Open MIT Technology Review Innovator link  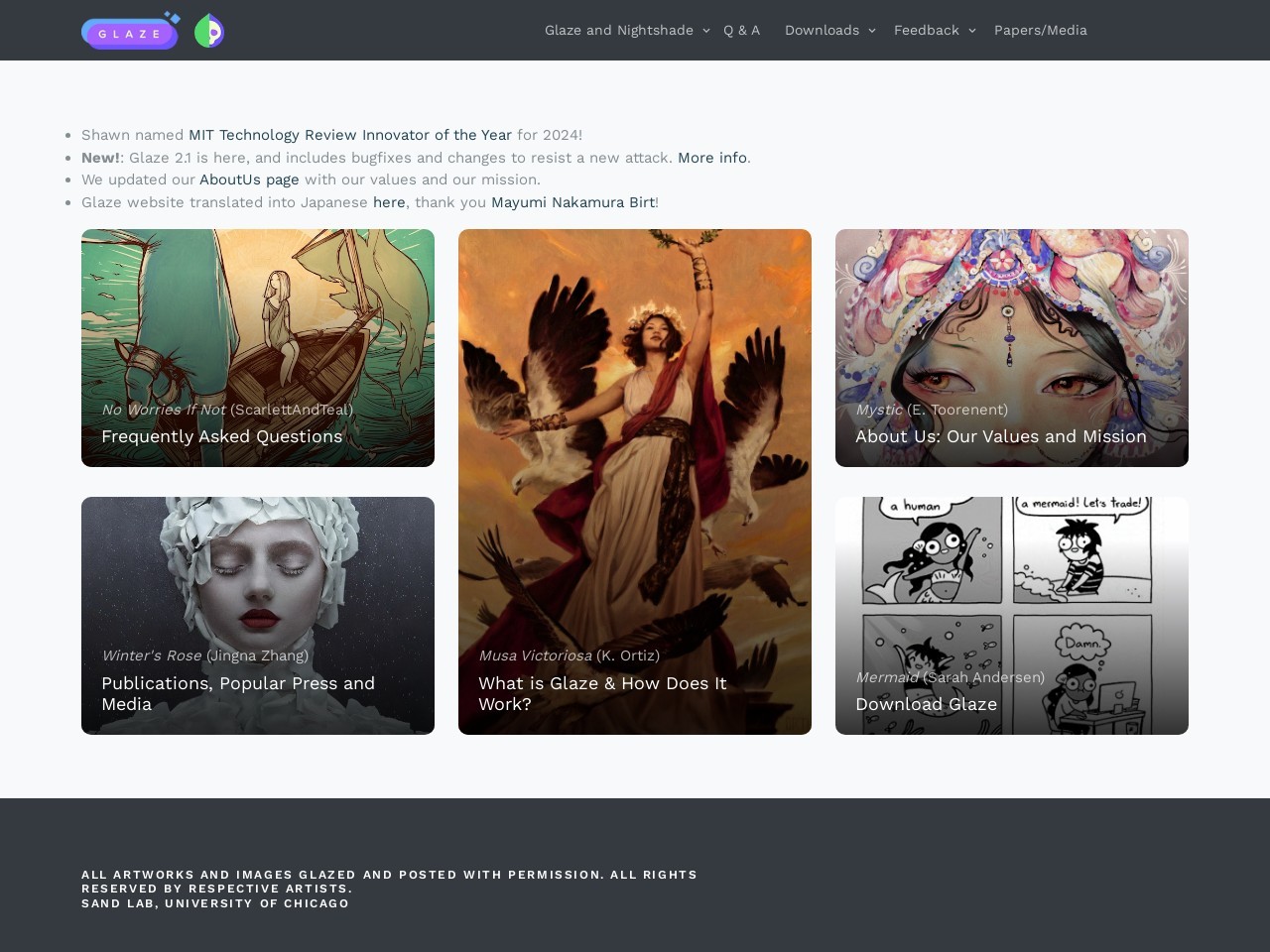[350, 135]
